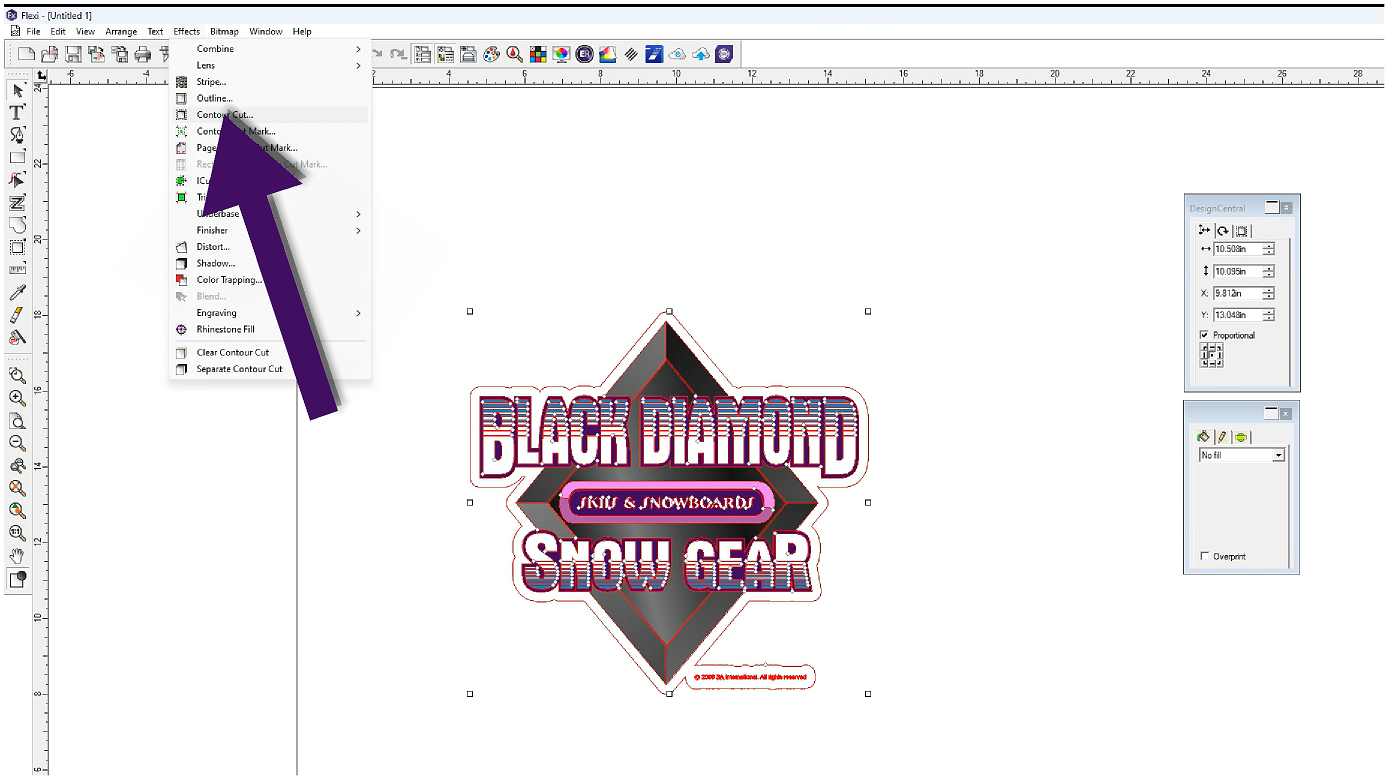
Task: Click the cloud sync icon
Action: [677, 54]
